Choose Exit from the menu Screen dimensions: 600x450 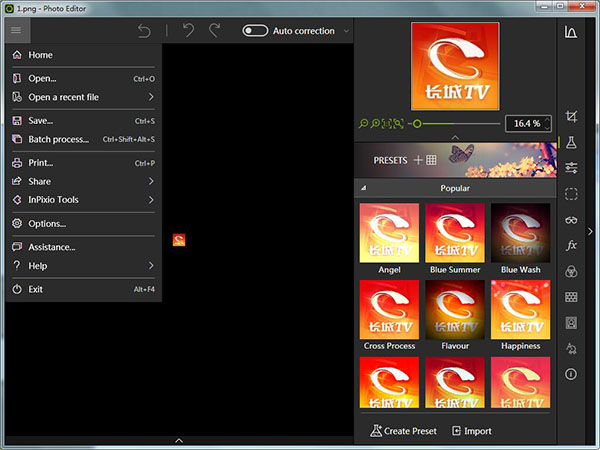[x=83, y=289]
